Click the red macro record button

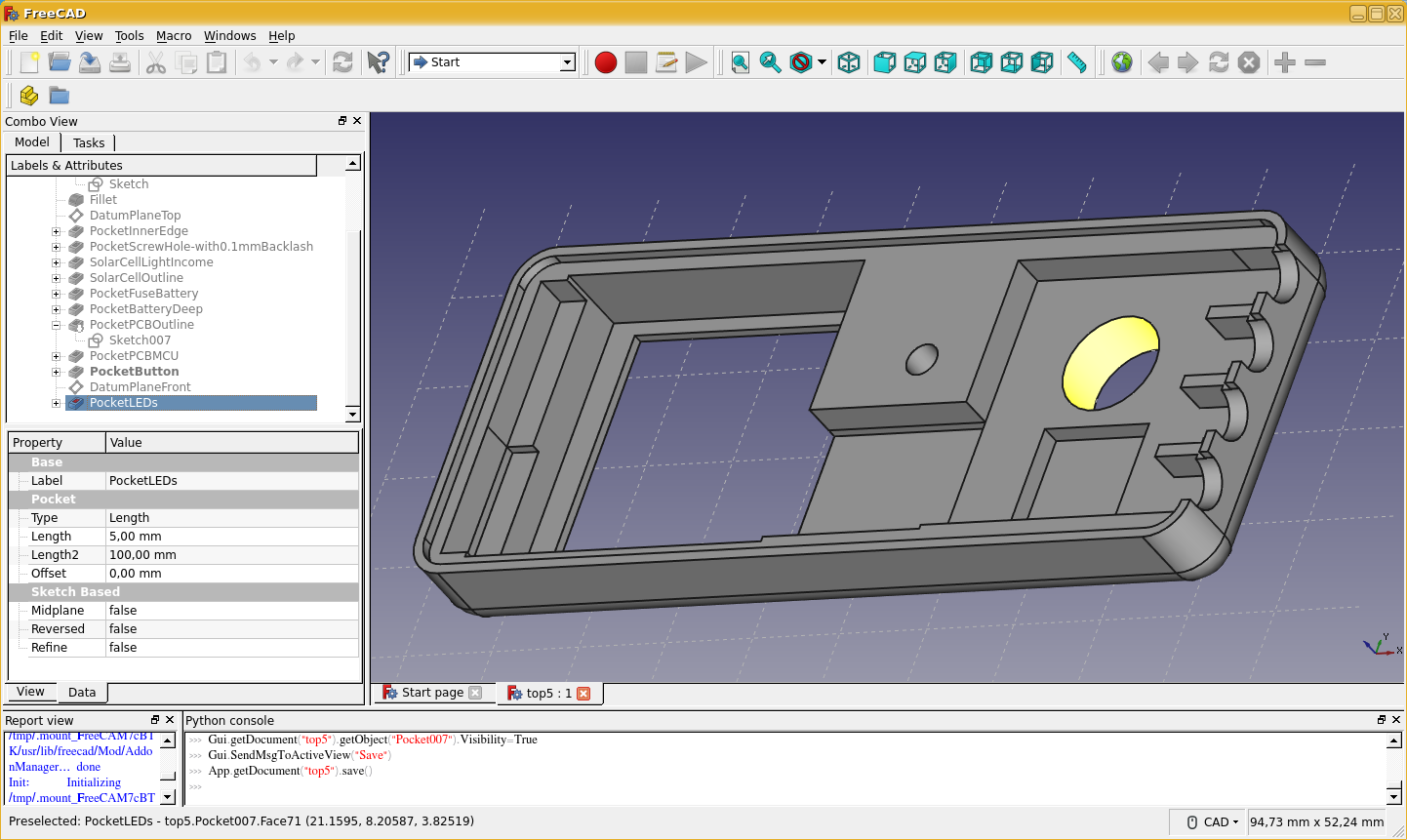tap(606, 62)
